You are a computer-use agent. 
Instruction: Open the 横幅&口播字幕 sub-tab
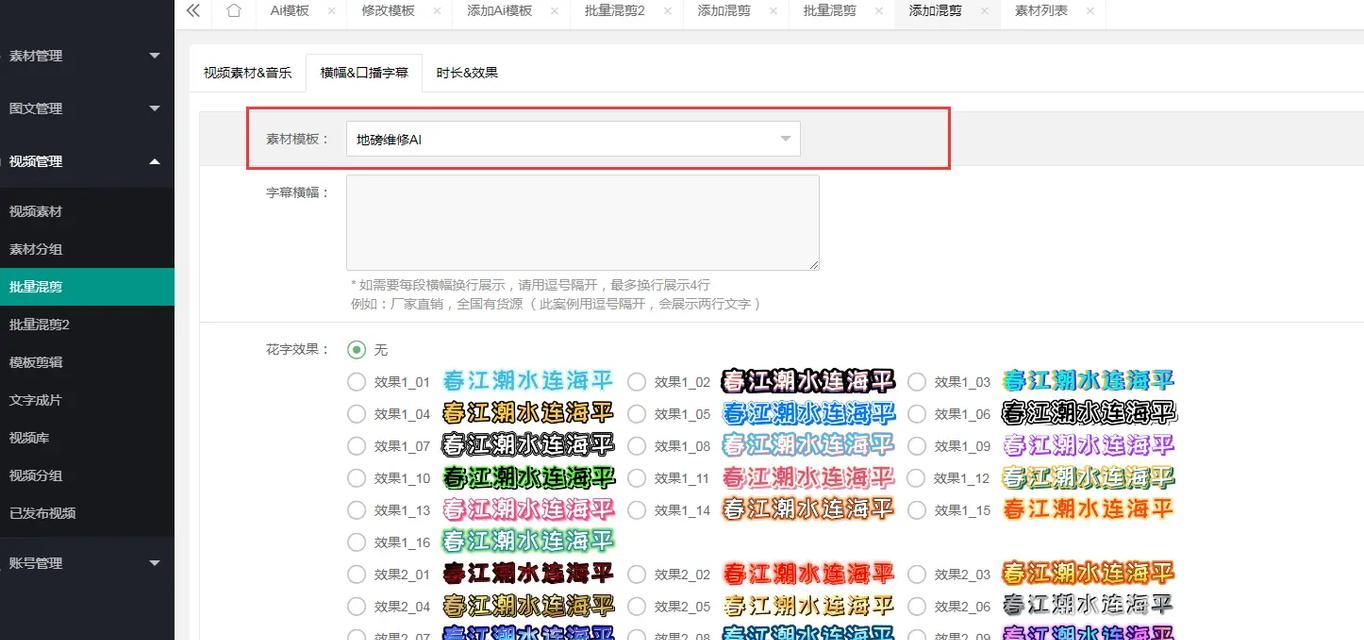coord(364,73)
